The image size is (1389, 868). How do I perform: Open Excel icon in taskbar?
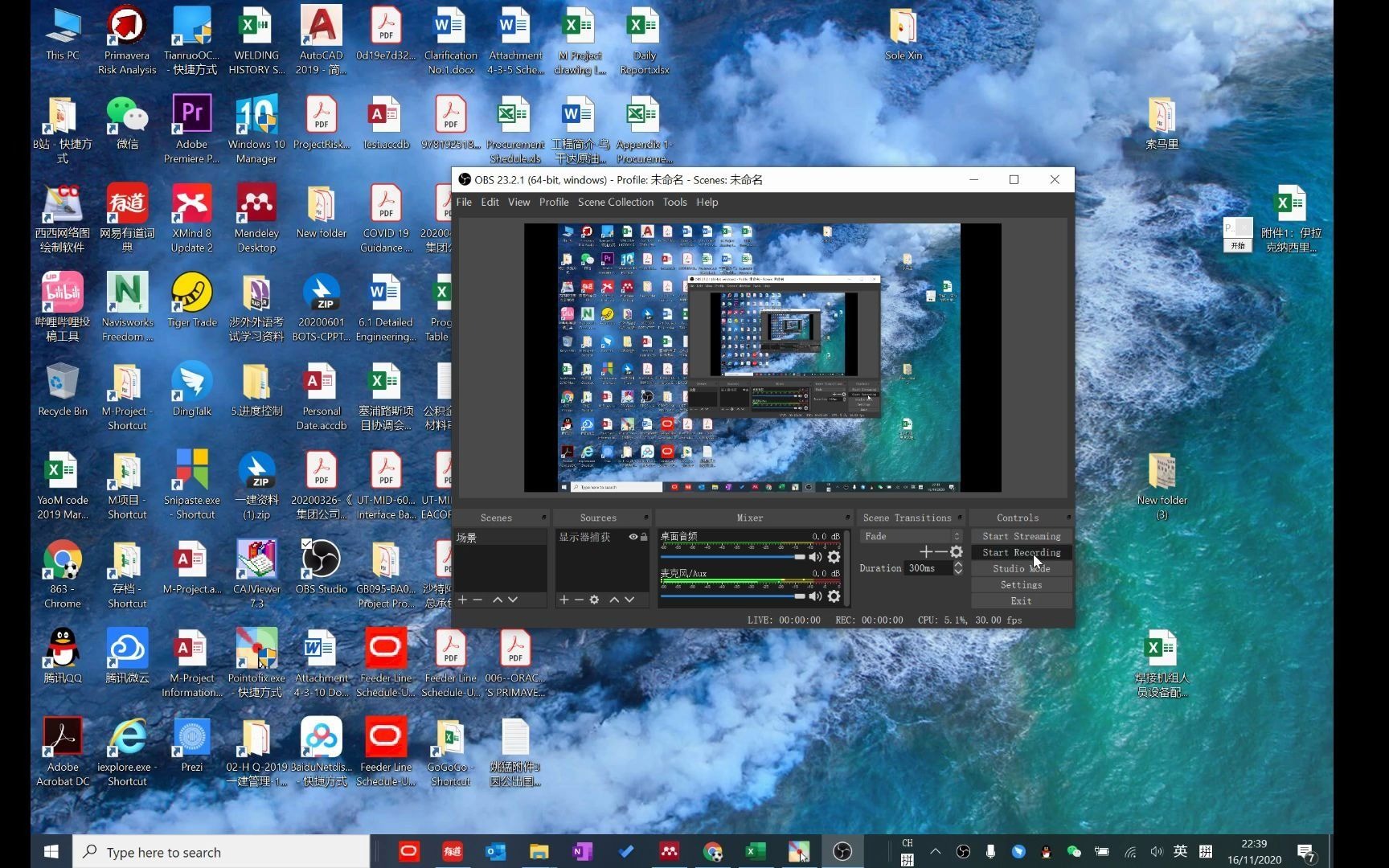756,852
